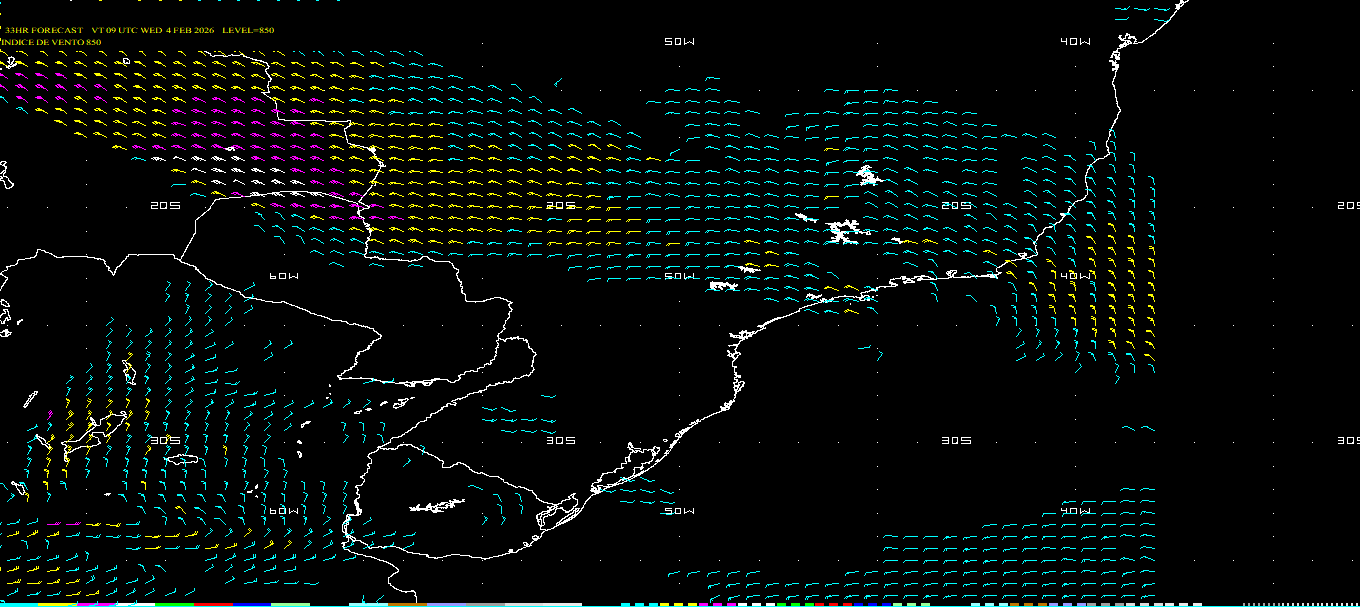Image resolution: width=1360 pixels, height=607 pixels.
Task: Click the 30S label right of 40W
Action: tap(1348, 440)
